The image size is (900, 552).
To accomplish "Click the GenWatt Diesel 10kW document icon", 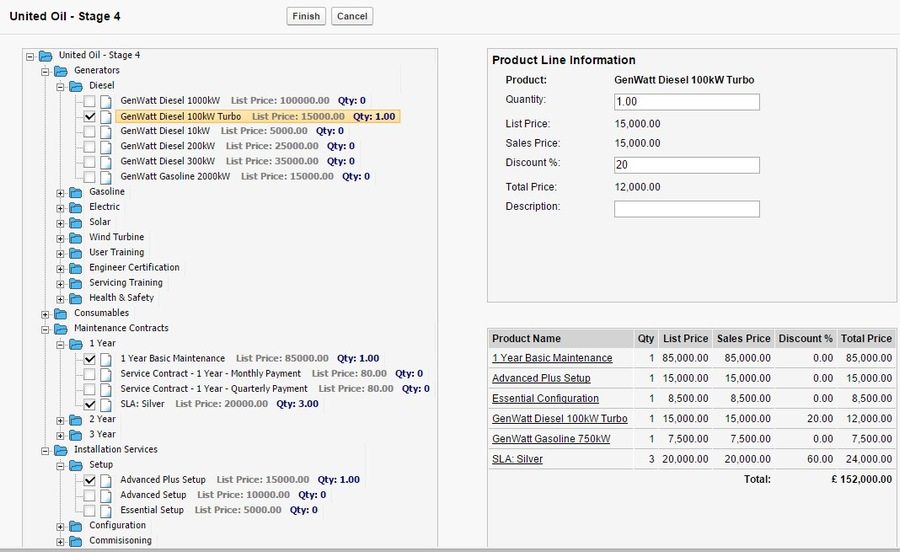I will tap(106, 131).
